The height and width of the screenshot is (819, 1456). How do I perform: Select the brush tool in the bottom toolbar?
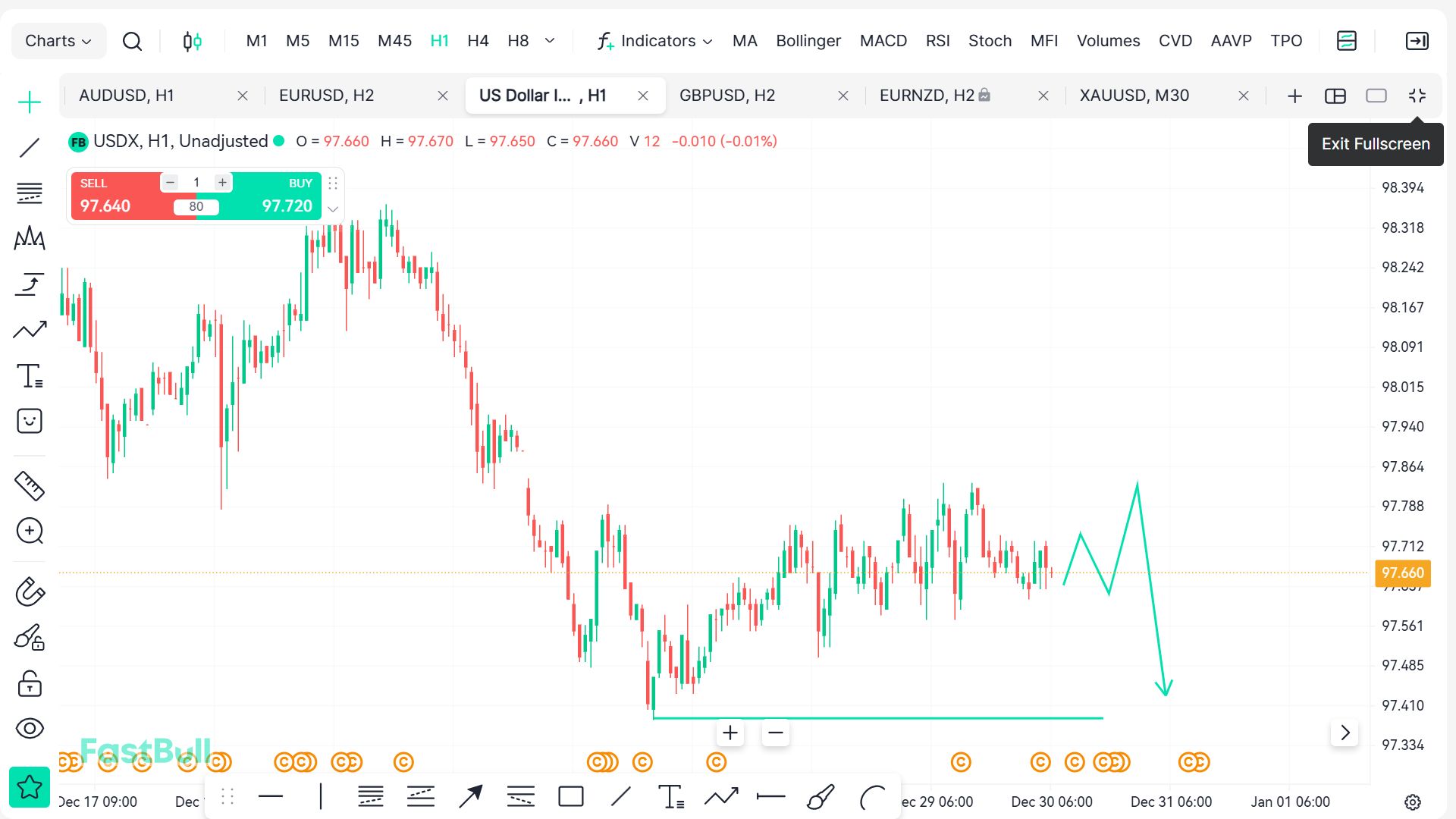821,797
